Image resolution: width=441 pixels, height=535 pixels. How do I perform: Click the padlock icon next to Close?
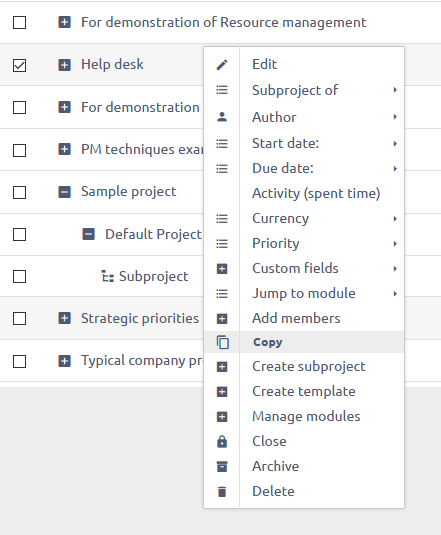pyautogui.click(x=222, y=441)
